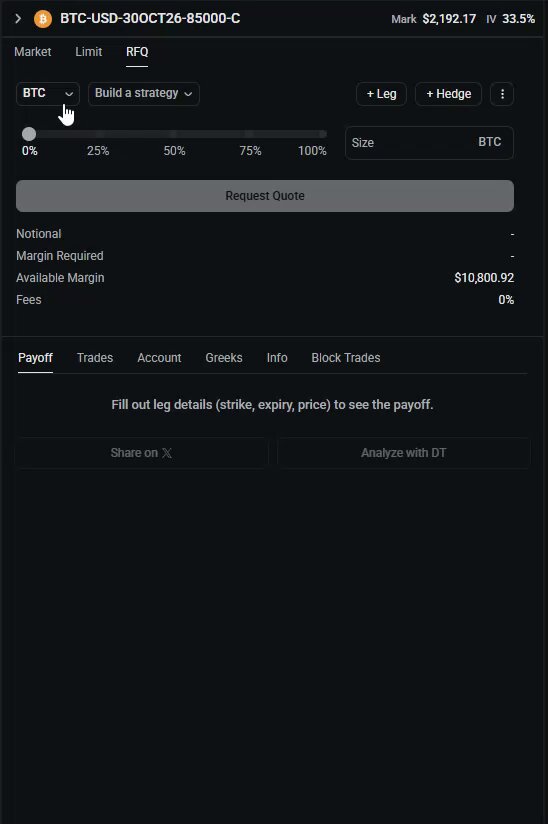
Task: Open the three-dot more options menu
Action: [502, 94]
